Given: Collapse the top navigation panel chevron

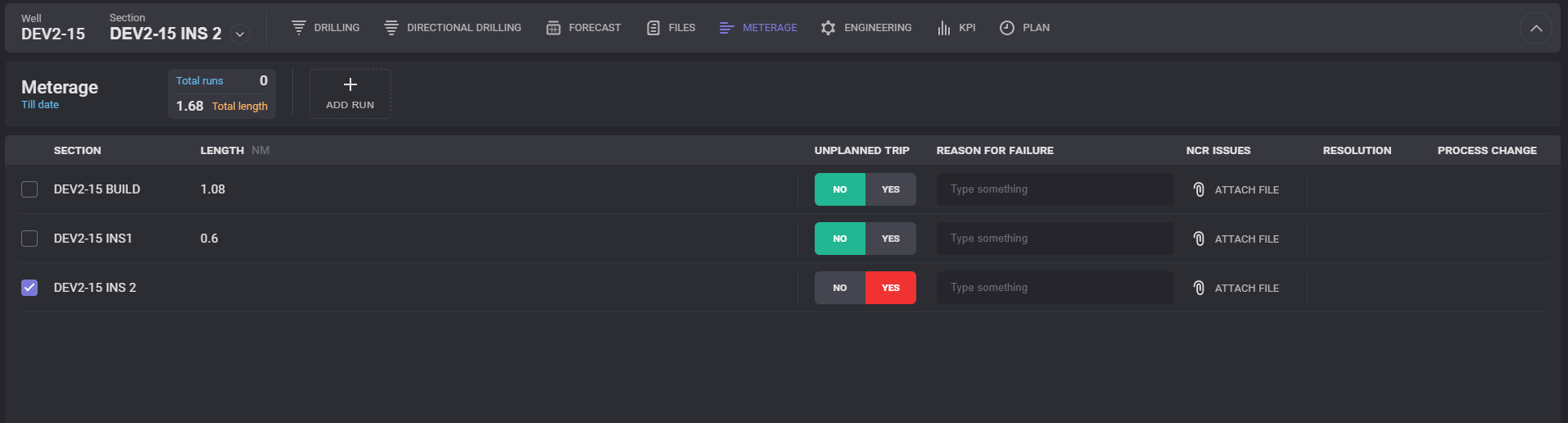Looking at the screenshot, I should 1536,29.
